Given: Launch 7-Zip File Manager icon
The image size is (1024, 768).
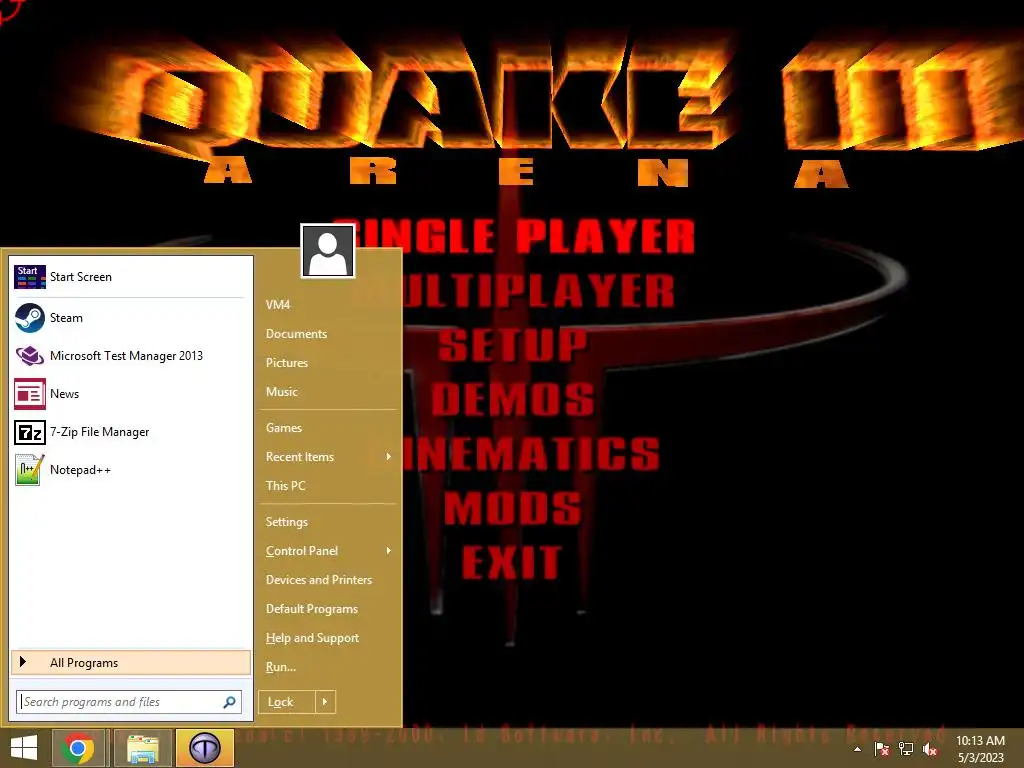Looking at the screenshot, I should tap(29, 432).
